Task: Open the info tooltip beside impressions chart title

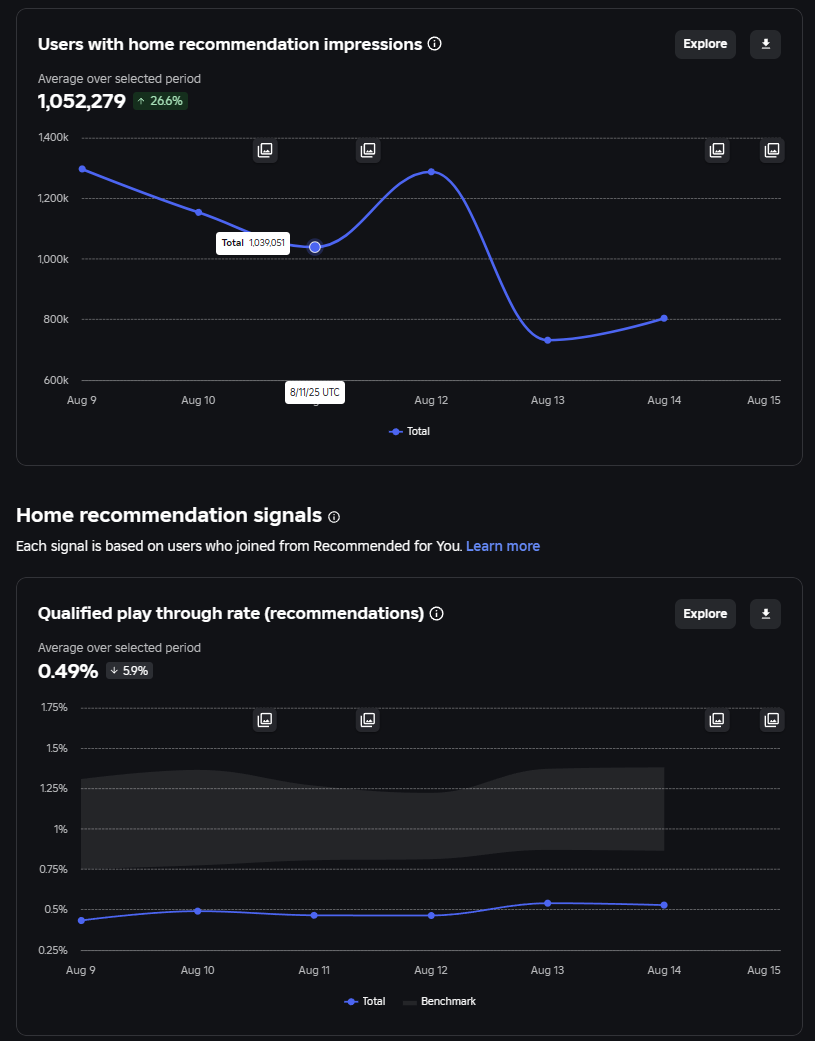Action: coord(435,44)
